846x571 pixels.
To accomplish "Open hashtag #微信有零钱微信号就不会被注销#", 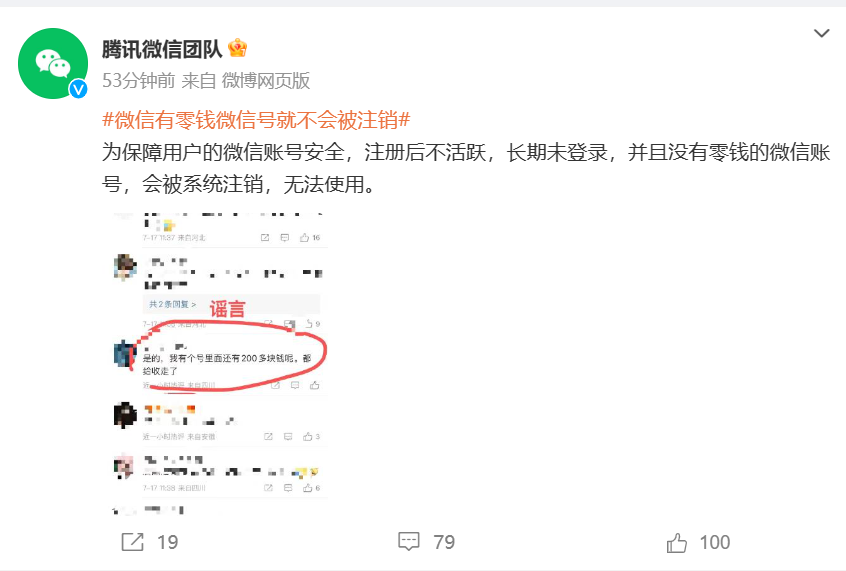I will pos(256,119).
